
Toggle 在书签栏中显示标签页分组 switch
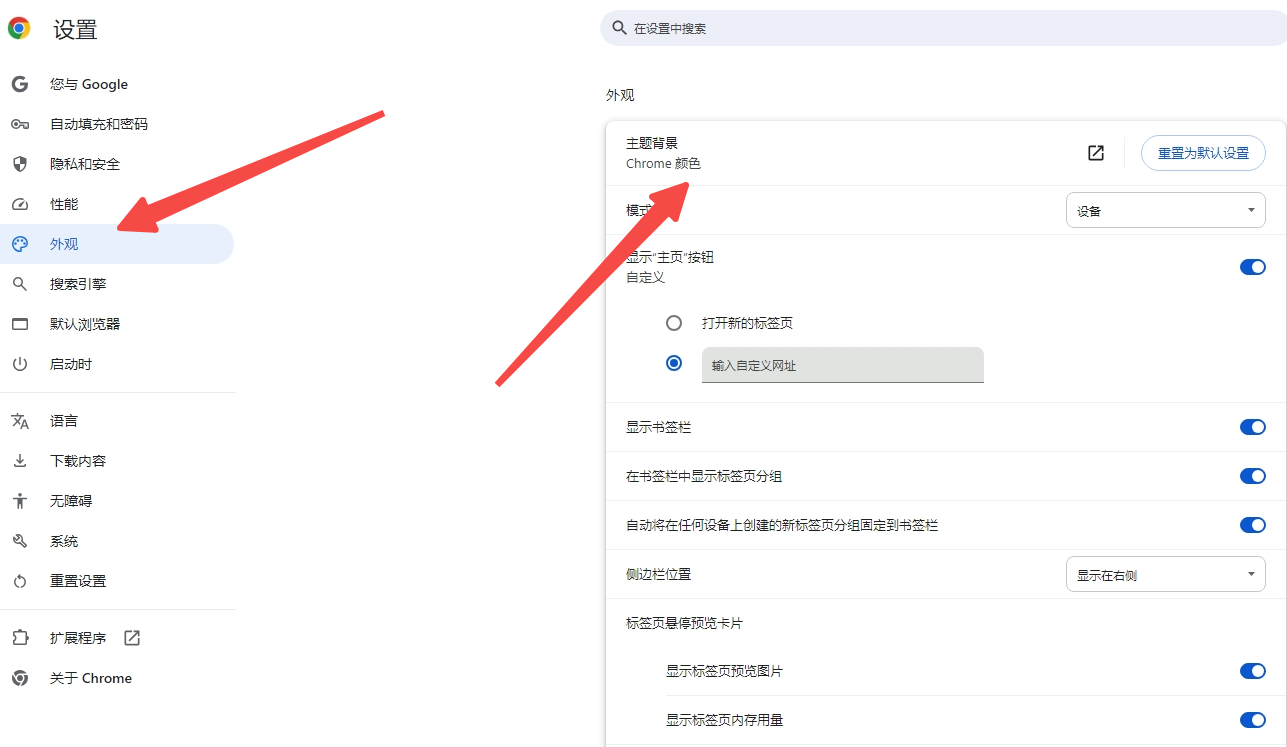(1253, 476)
